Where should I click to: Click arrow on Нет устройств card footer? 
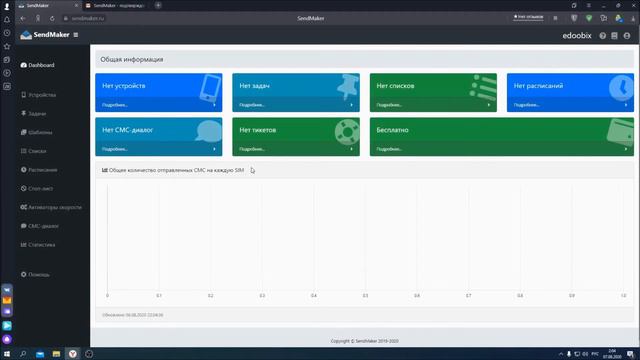pos(214,105)
